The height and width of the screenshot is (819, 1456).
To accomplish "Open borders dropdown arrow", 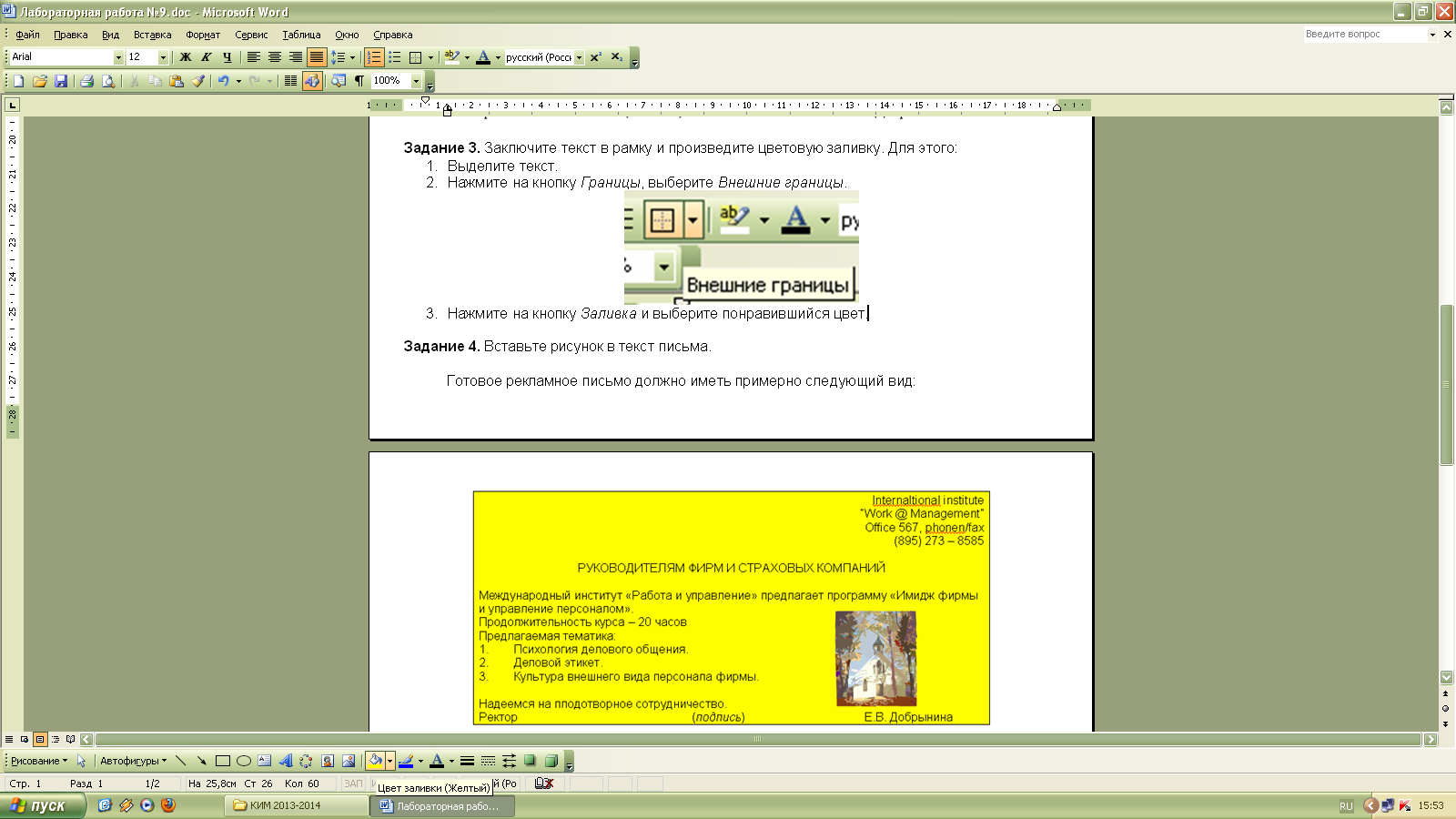I will coord(431,57).
